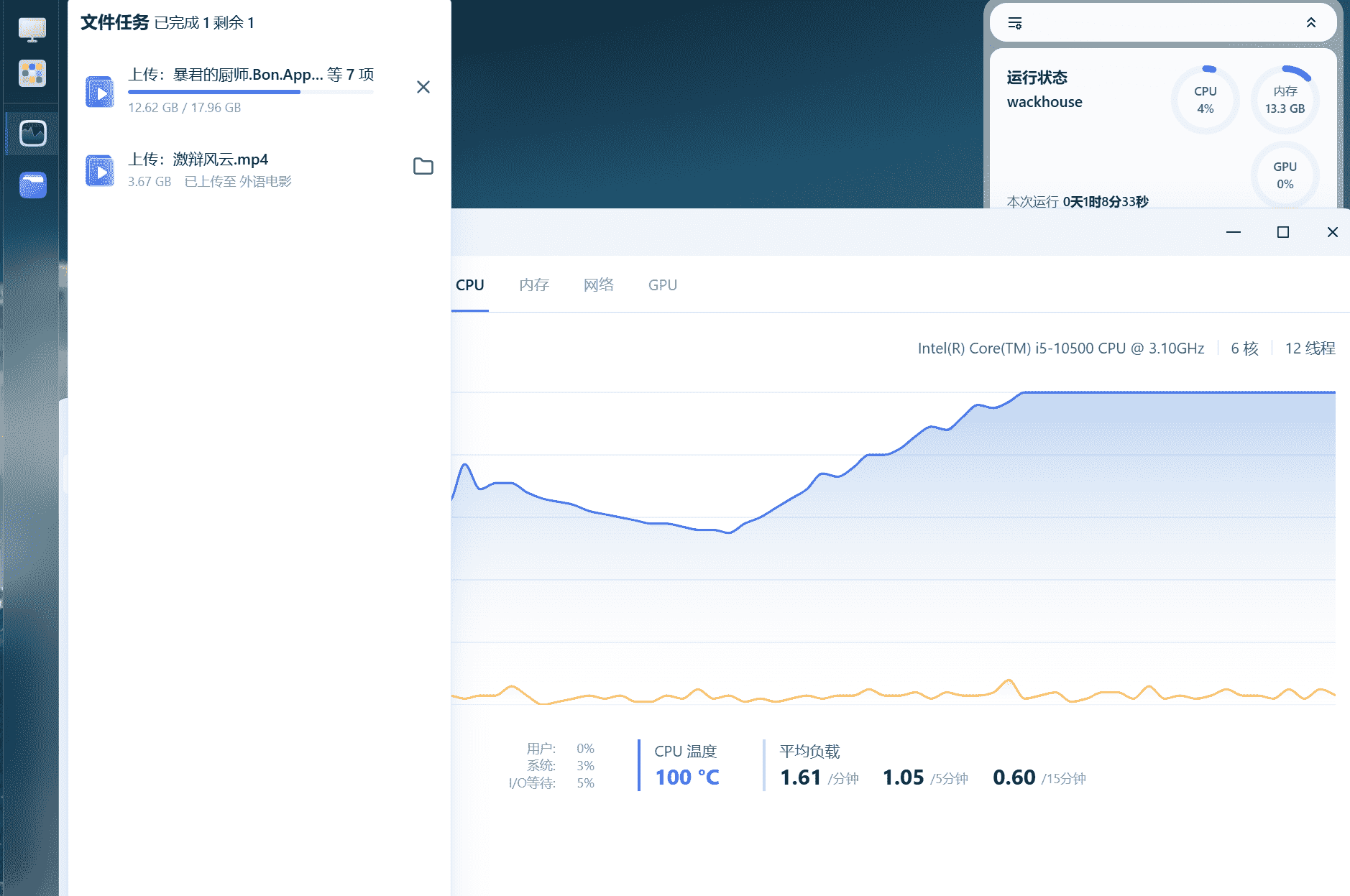Click the video icon of 激辩风云.mp4
Image resolution: width=1350 pixels, height=896 pixels.
click(x=100, y=171)
